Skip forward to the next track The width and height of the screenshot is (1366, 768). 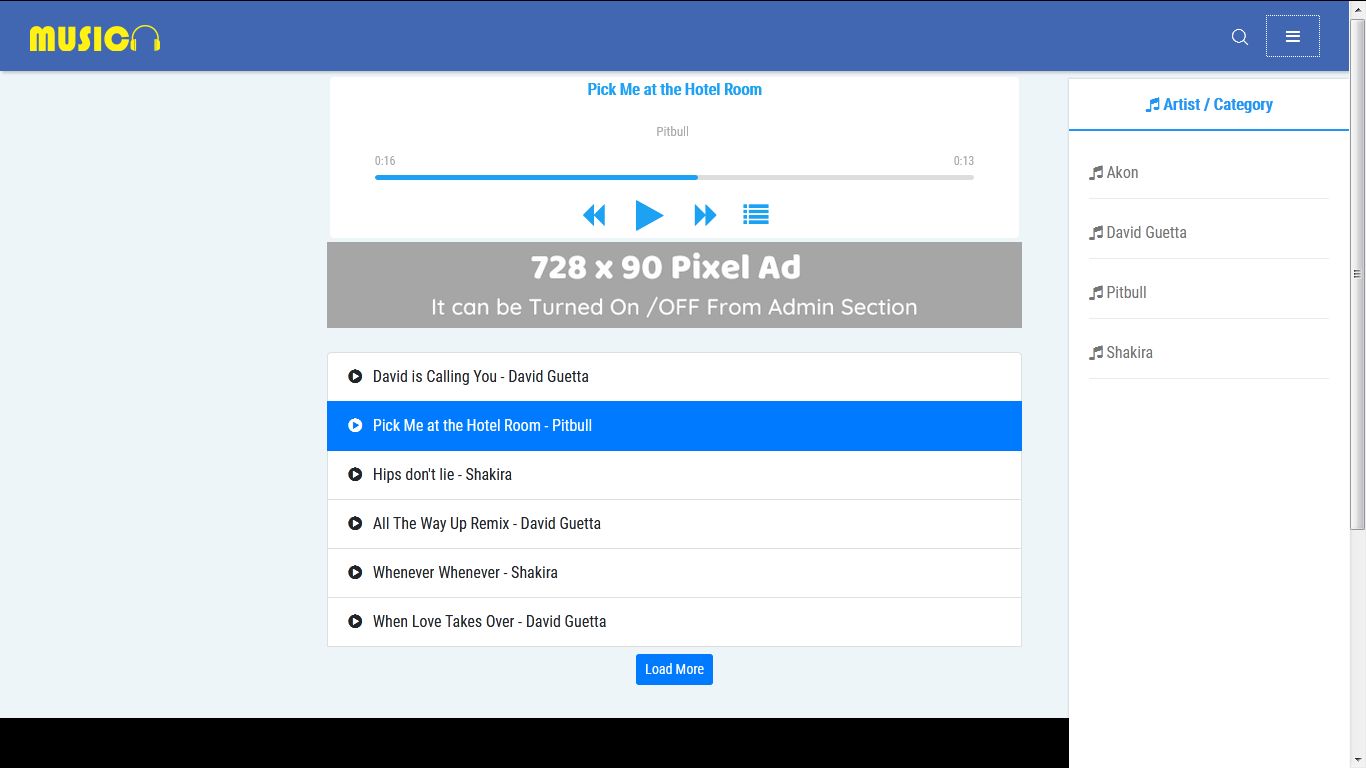[x=705, y=215]
